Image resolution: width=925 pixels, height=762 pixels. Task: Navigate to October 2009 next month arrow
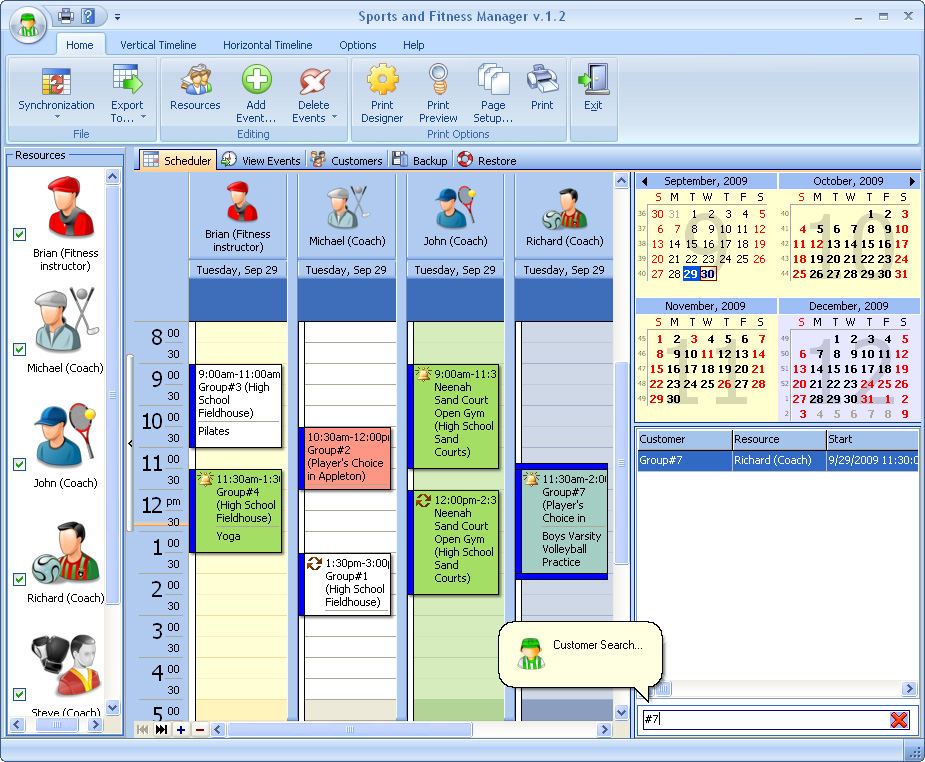[x=914, y=181]
